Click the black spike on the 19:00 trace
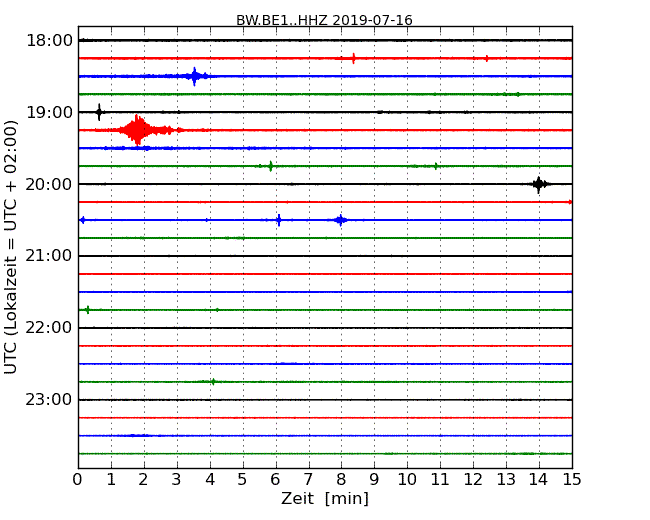Screen dimensions: 650x520 (x=99, y=112)
